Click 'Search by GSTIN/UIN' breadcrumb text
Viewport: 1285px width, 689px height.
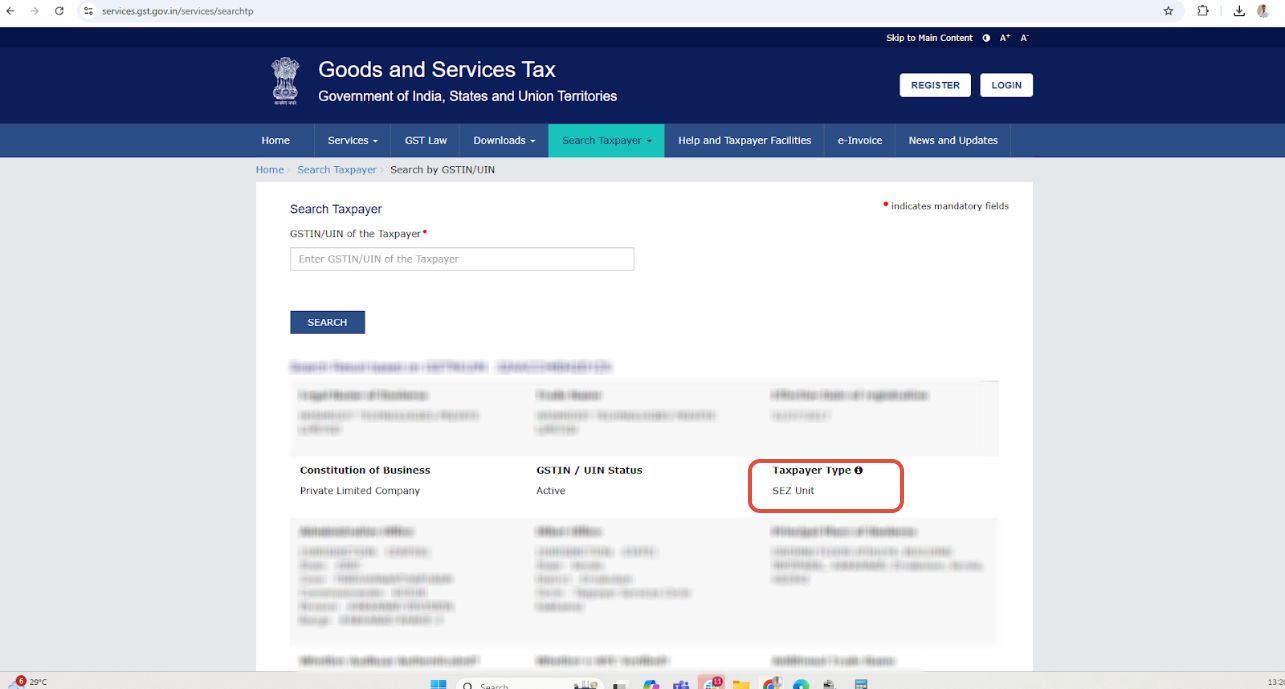442,170
